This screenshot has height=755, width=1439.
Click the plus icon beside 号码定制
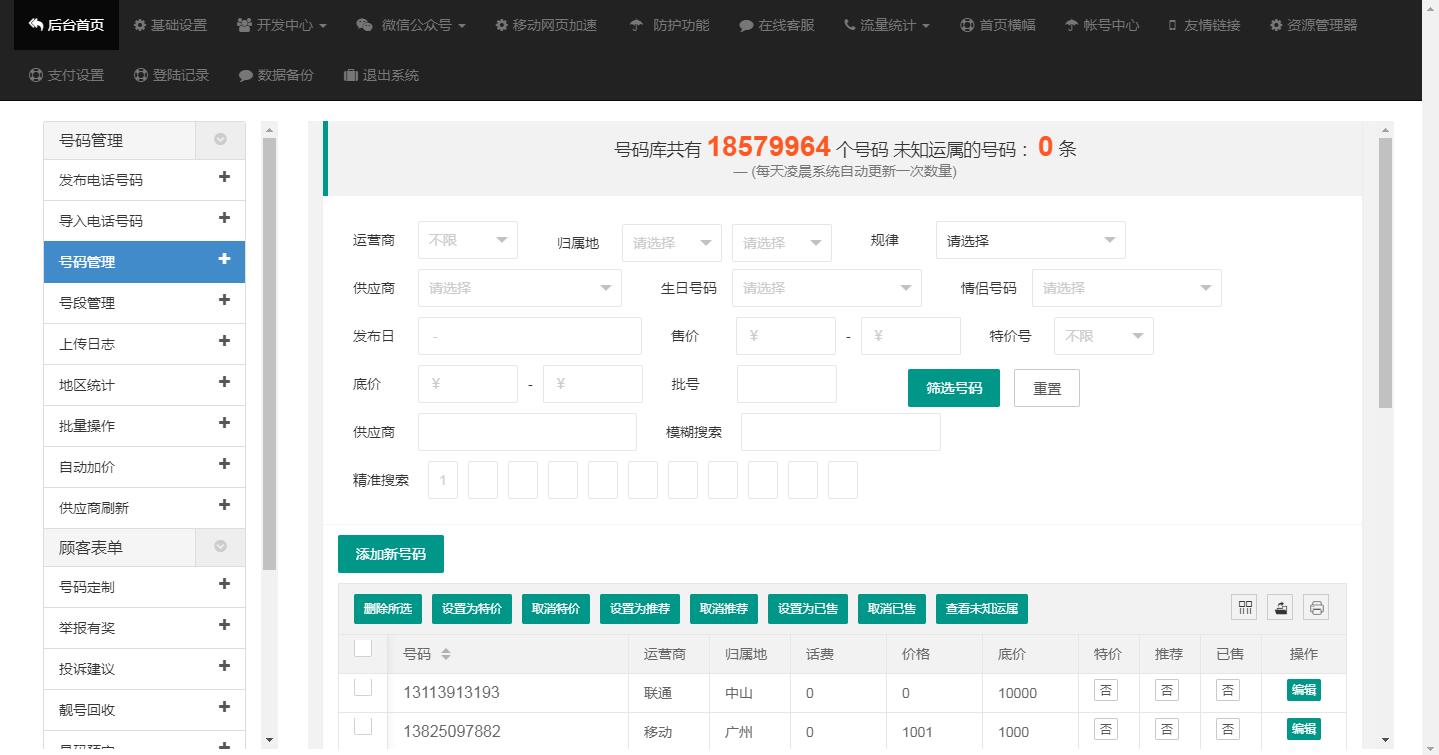(x=224, y=584)
